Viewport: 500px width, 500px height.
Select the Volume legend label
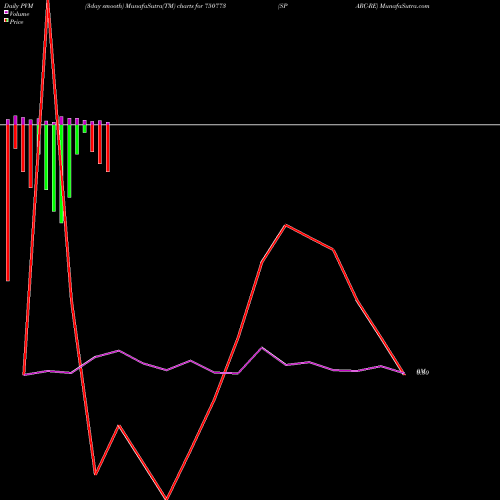(19, 14)
